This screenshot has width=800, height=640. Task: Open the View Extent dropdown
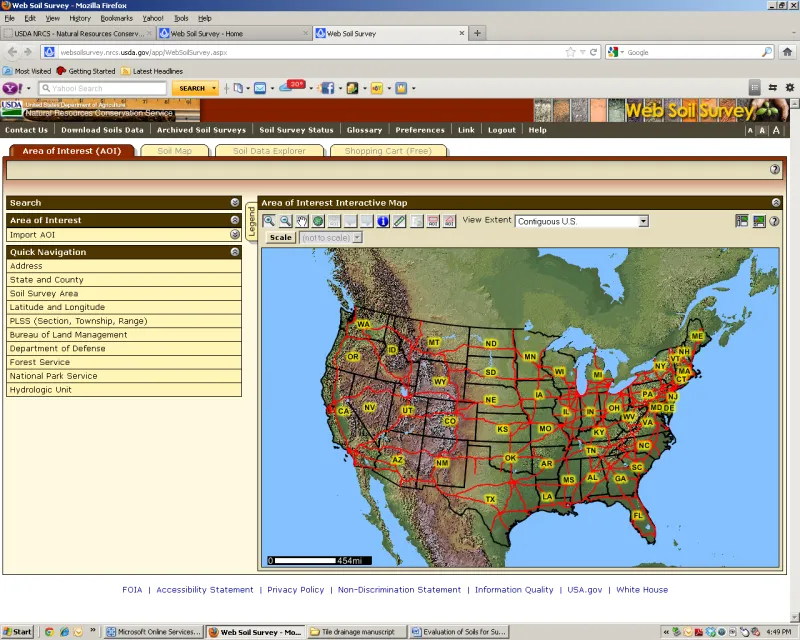click(x=643, y=221)
